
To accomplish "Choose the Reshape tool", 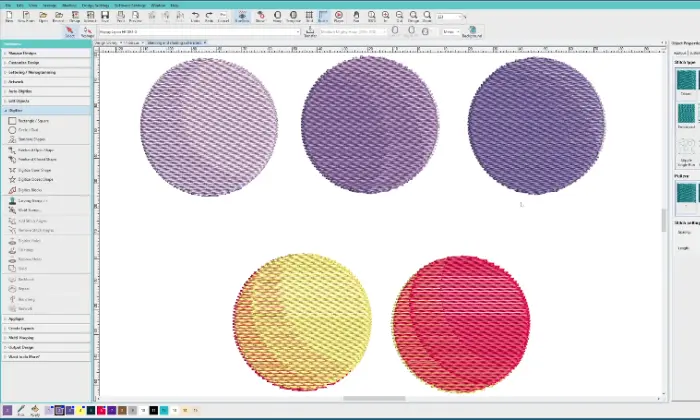I will (87, 32).
